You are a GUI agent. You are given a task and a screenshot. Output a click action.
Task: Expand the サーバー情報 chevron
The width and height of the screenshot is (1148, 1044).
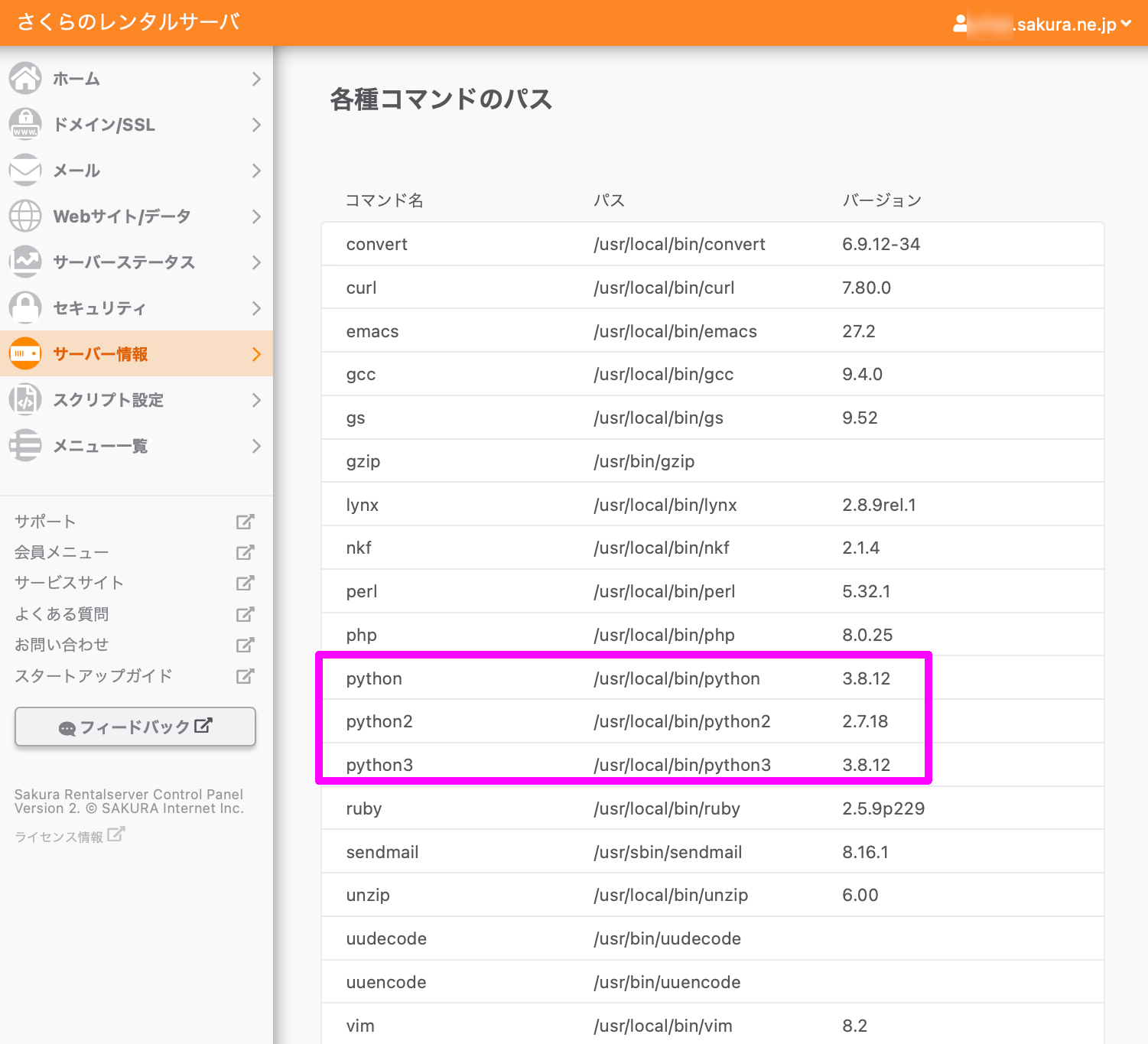point(256,354)
